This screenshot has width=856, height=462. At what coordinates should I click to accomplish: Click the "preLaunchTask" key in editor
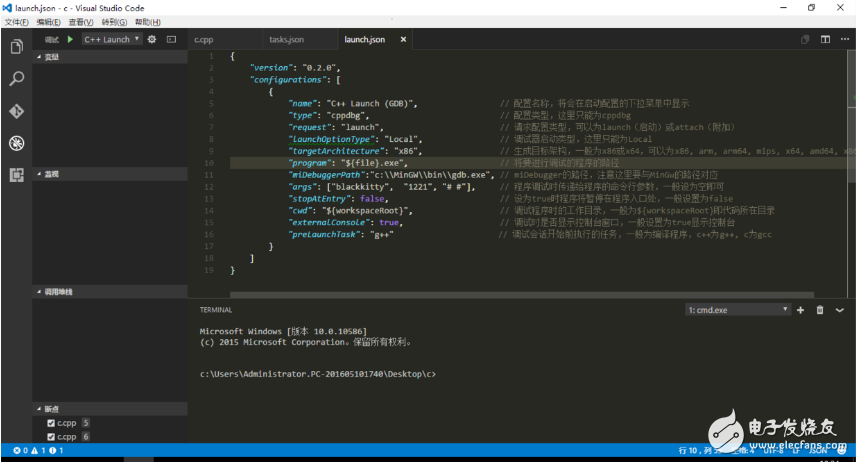325,234
